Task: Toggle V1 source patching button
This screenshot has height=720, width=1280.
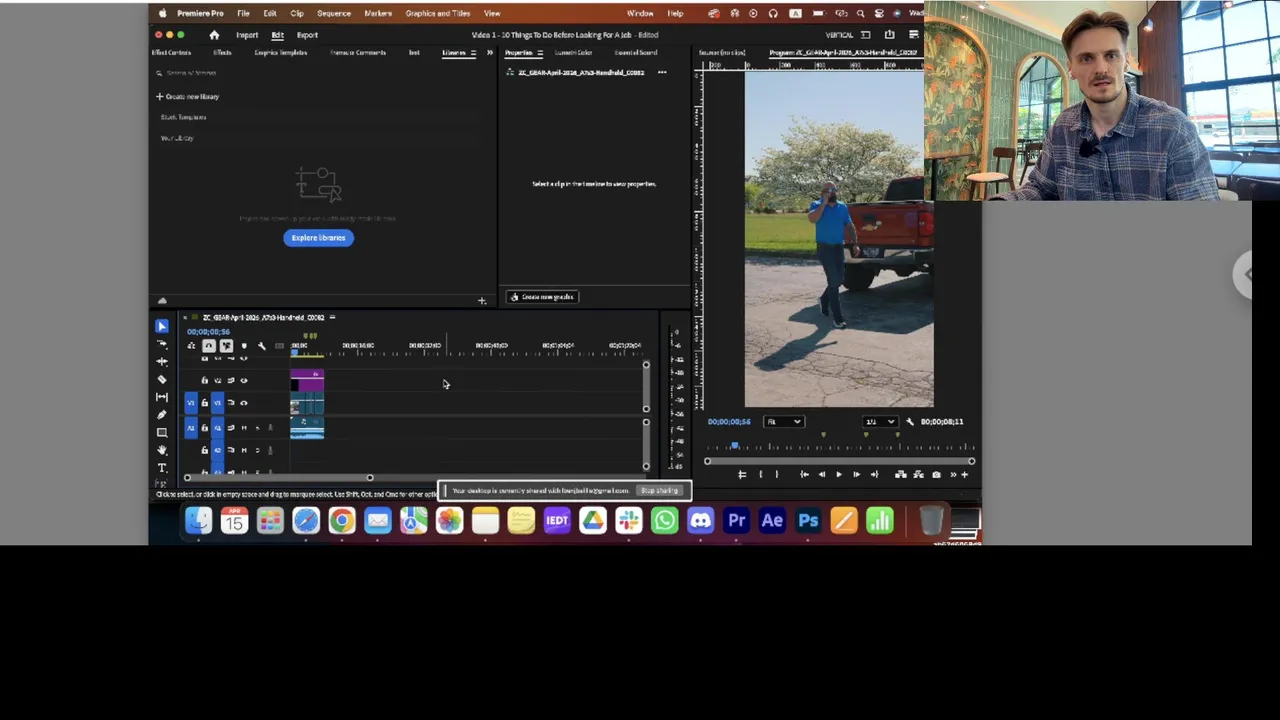Action: point(191,403)
